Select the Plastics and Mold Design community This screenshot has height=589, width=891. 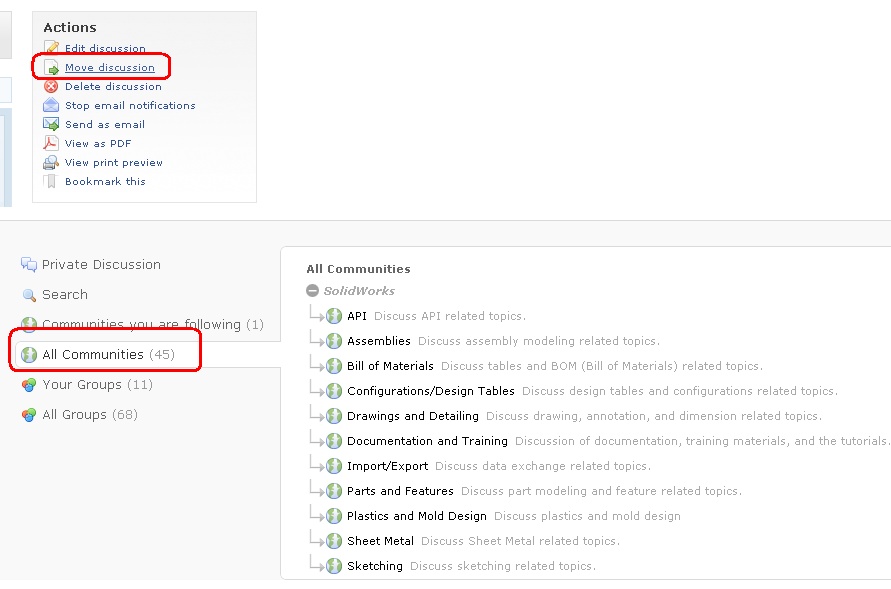pos(417,516)
